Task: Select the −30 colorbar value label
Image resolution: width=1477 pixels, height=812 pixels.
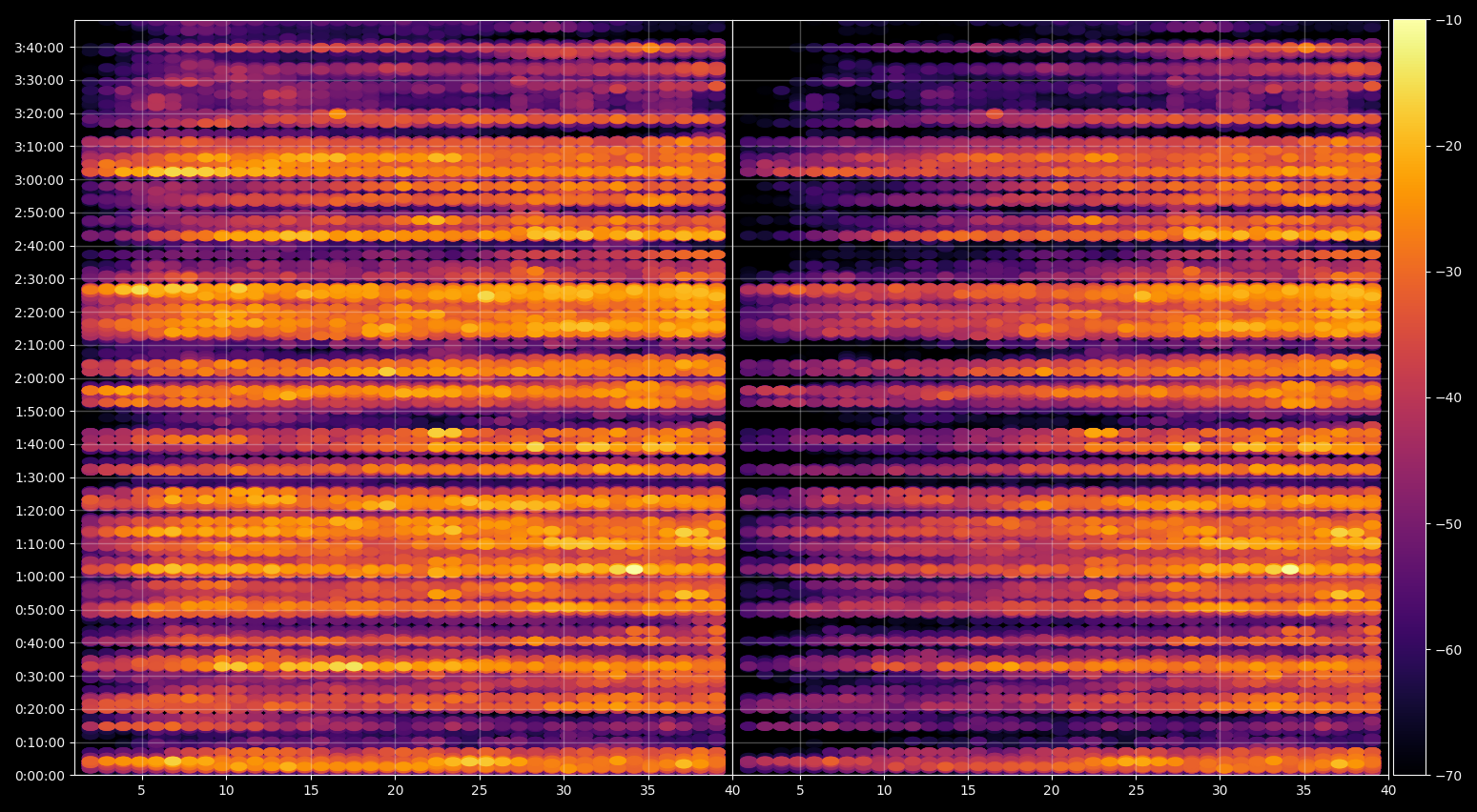Action: click(x=1448, y=272)
